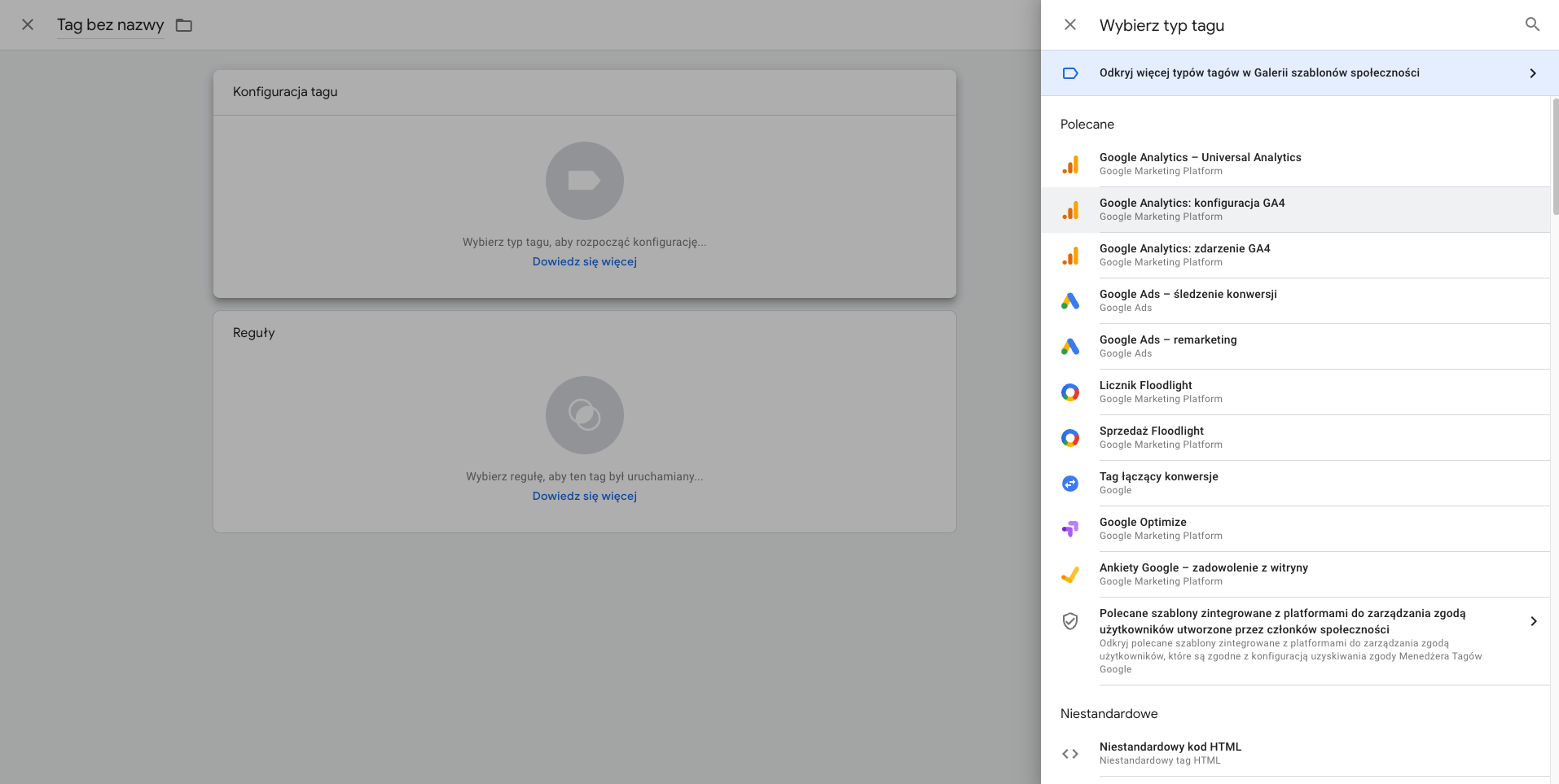
Task: Click the folder icon next to Tag bez nazwy
Action: 184,25
